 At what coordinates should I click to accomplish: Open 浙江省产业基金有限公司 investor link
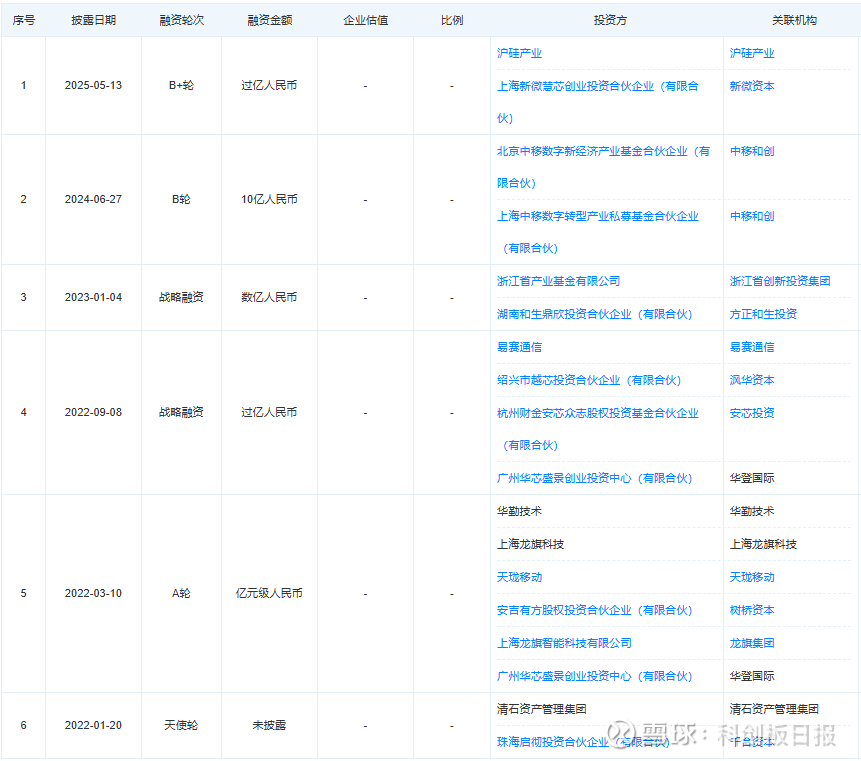(558, 281)
